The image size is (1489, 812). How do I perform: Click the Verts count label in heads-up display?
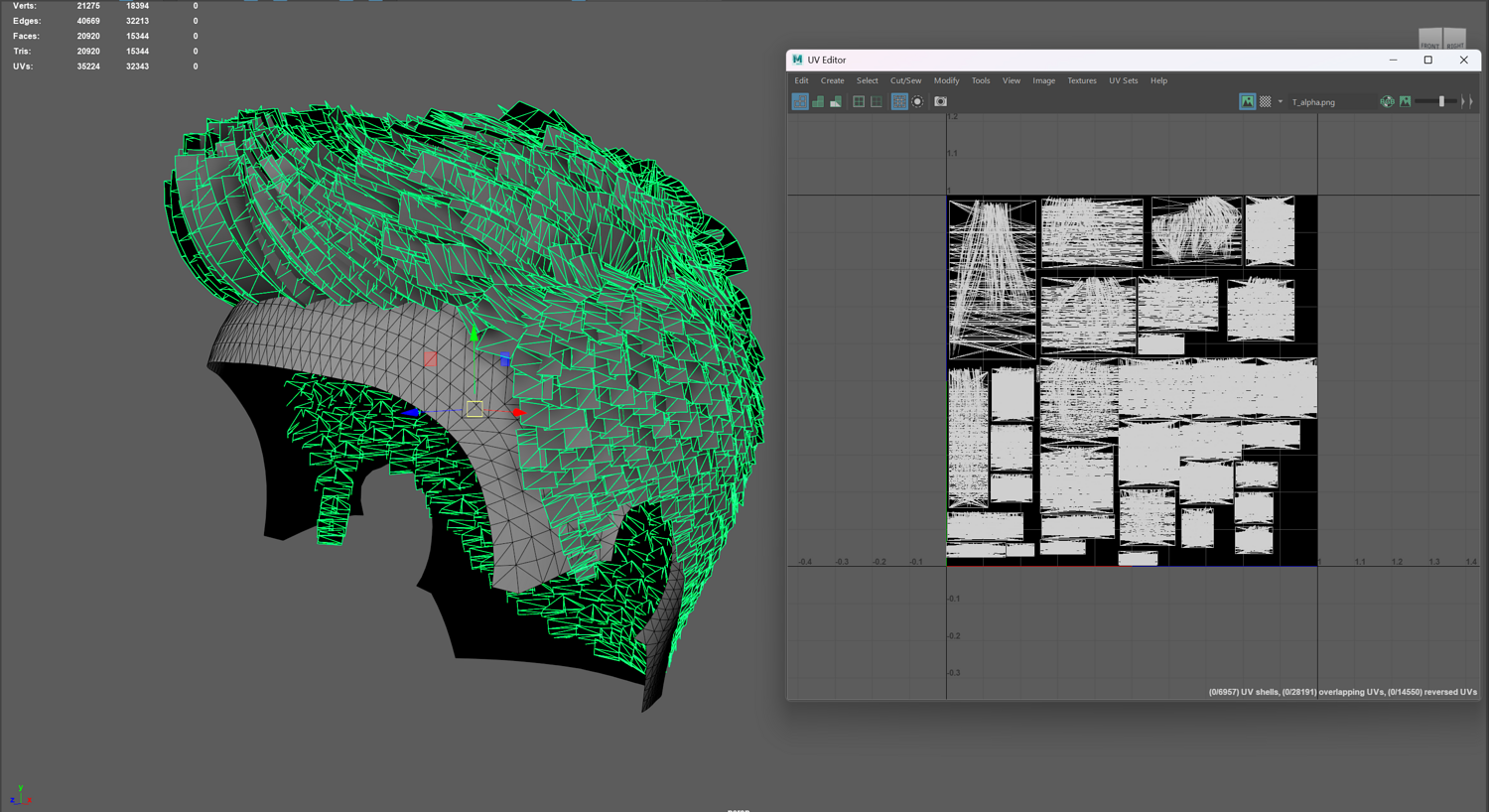coord(25,6)
